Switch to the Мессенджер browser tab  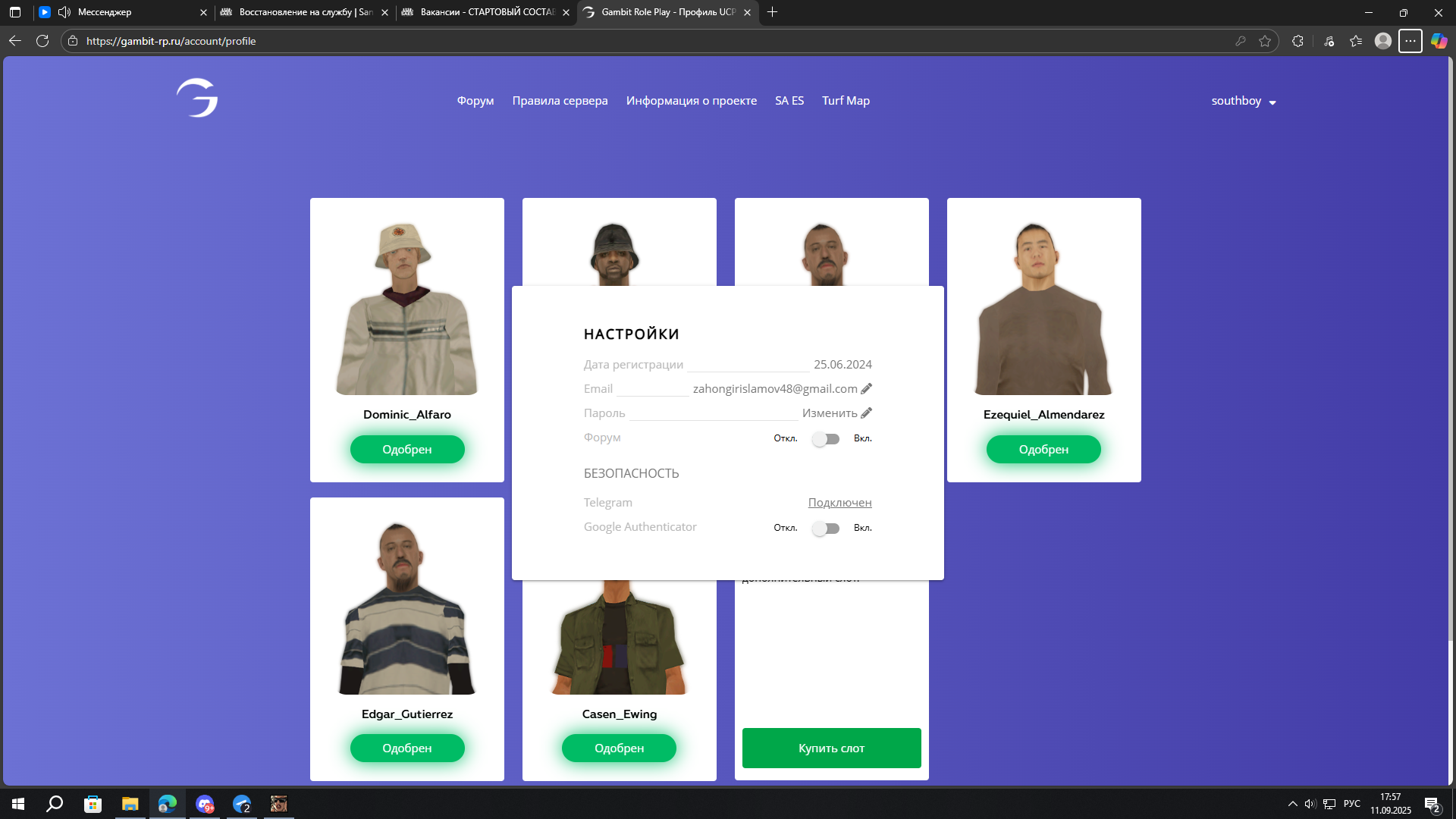[x=121, y=12]
